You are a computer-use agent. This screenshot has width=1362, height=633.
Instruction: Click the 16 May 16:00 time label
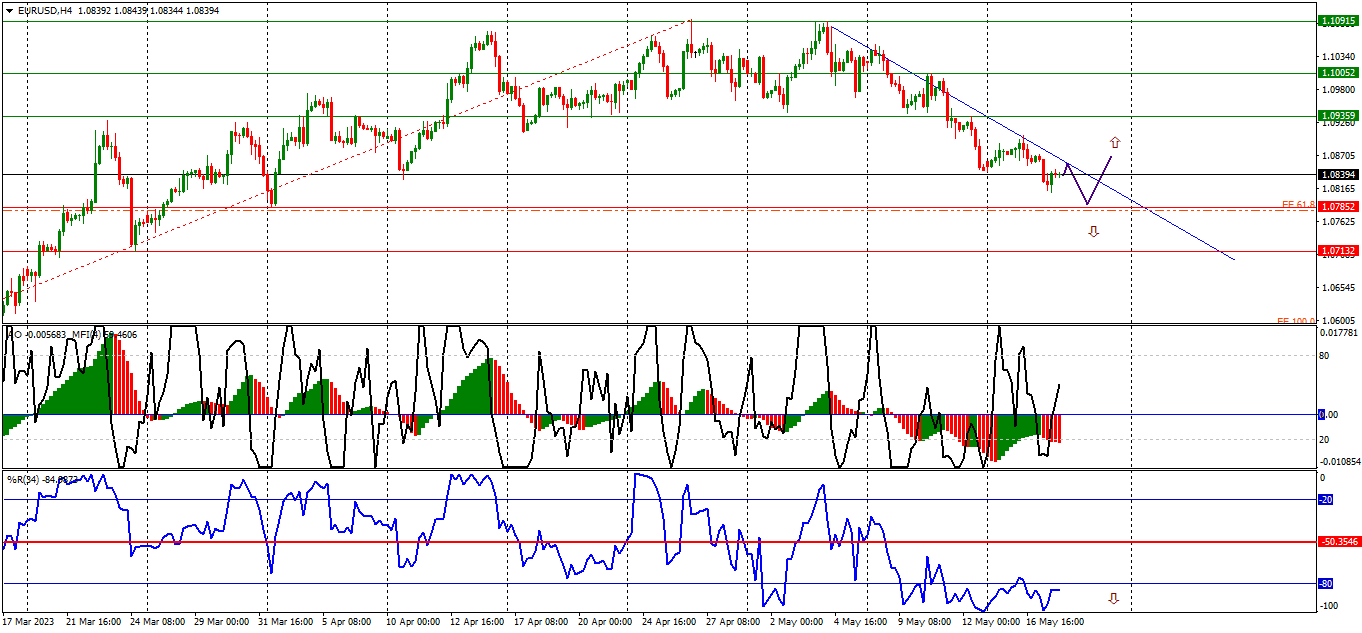click(1056, 621)
